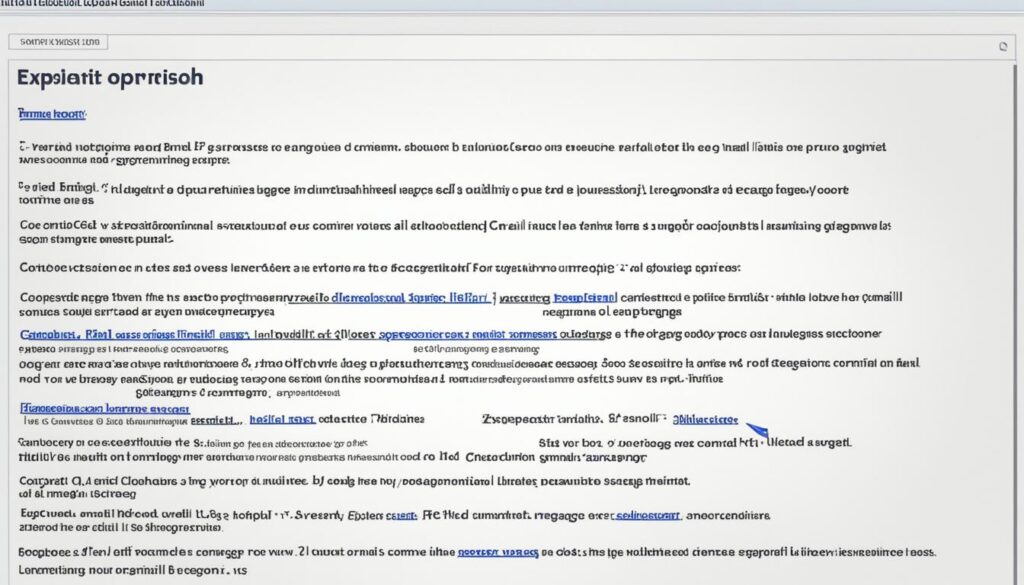Follow the bracketed blue link ending the "Cooperstic" links

(585, 297)
